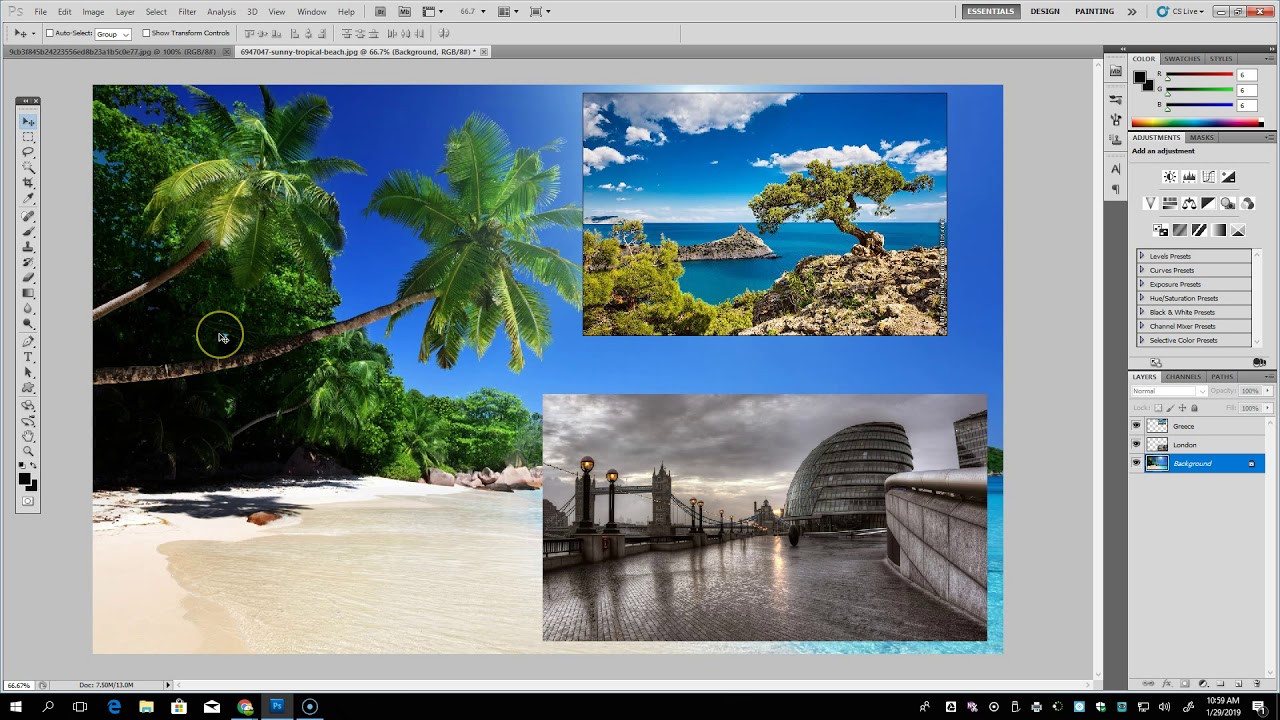Switch to the Masks tab
Image resolution: width=1280 pixels, height=720 pixels.
pos(1201,137)
